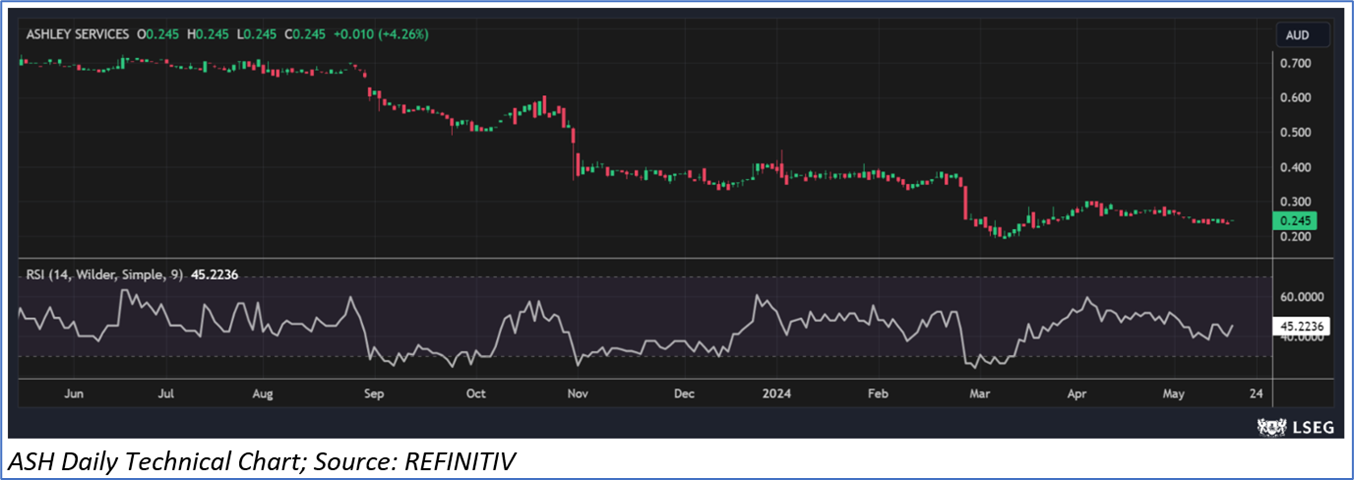Click the AUD currency button
Viewport: 1354px width, 480px height.
(1302, 35)
